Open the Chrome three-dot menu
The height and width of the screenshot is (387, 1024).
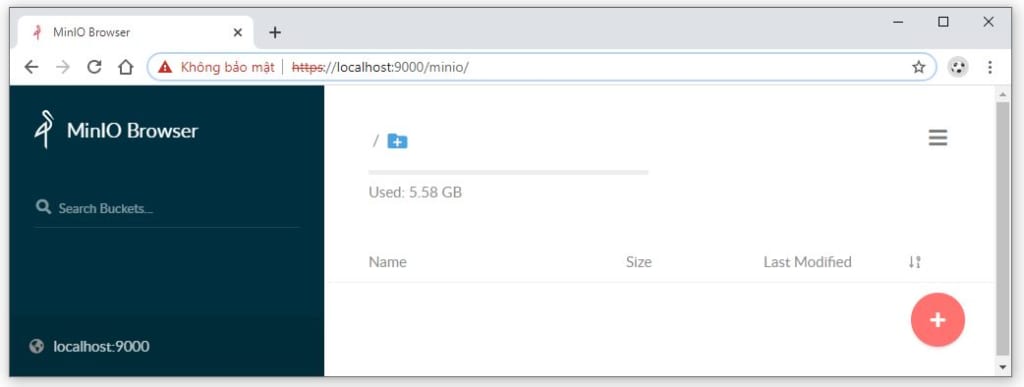(990, 67)
